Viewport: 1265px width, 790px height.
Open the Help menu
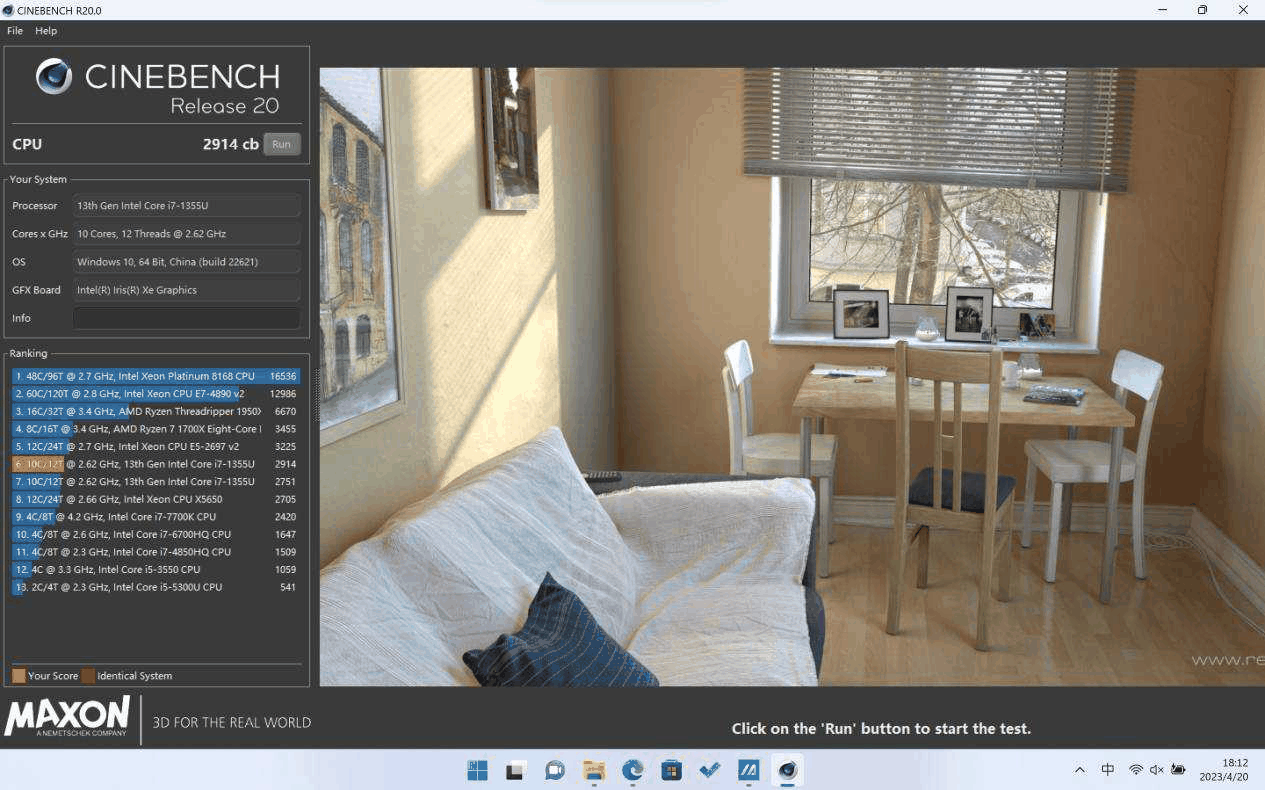(46, 31)
